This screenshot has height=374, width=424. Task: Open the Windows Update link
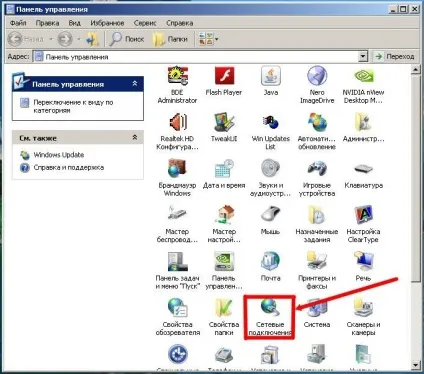click(x=58, y=155)
